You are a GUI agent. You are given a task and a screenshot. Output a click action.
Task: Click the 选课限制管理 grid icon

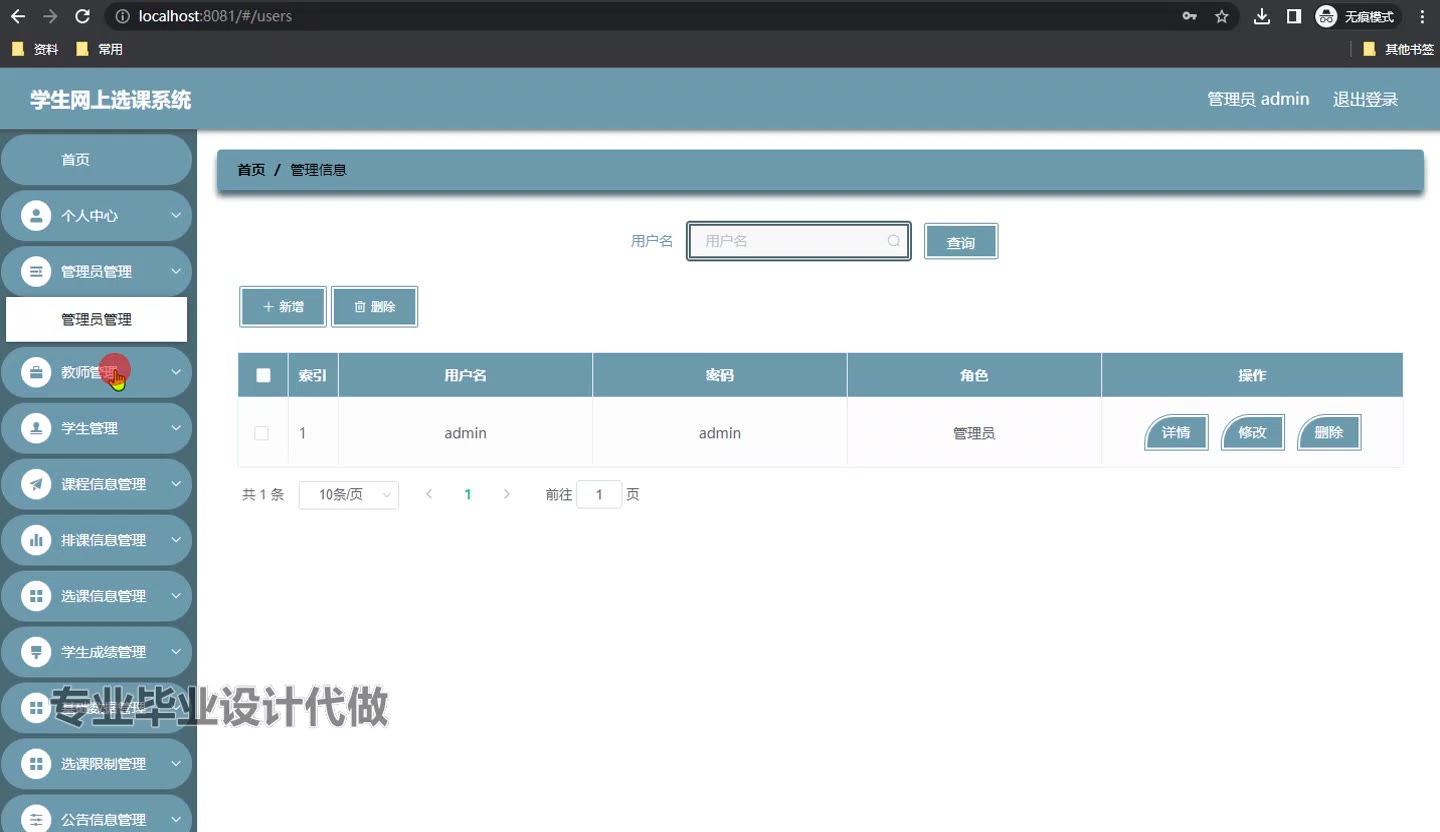coord(36,764)
